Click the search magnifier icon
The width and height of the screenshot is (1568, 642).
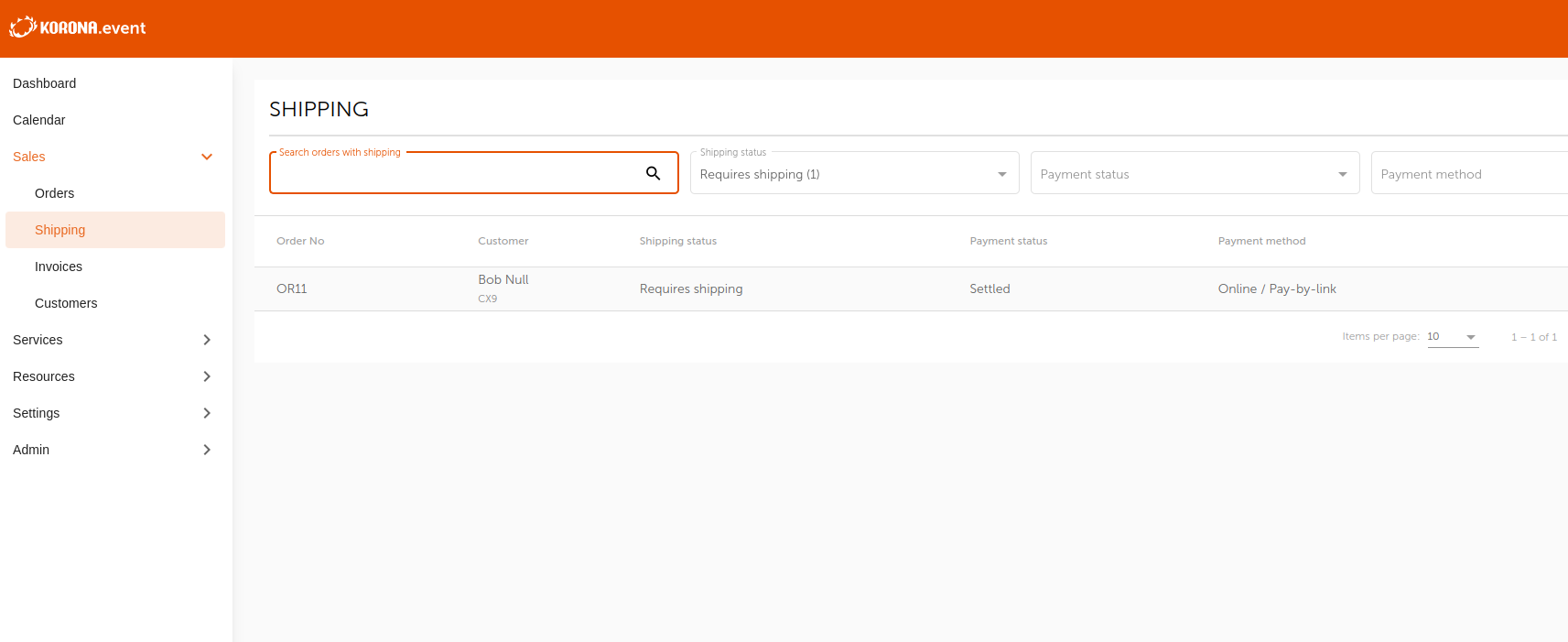(x=653, y=173)
